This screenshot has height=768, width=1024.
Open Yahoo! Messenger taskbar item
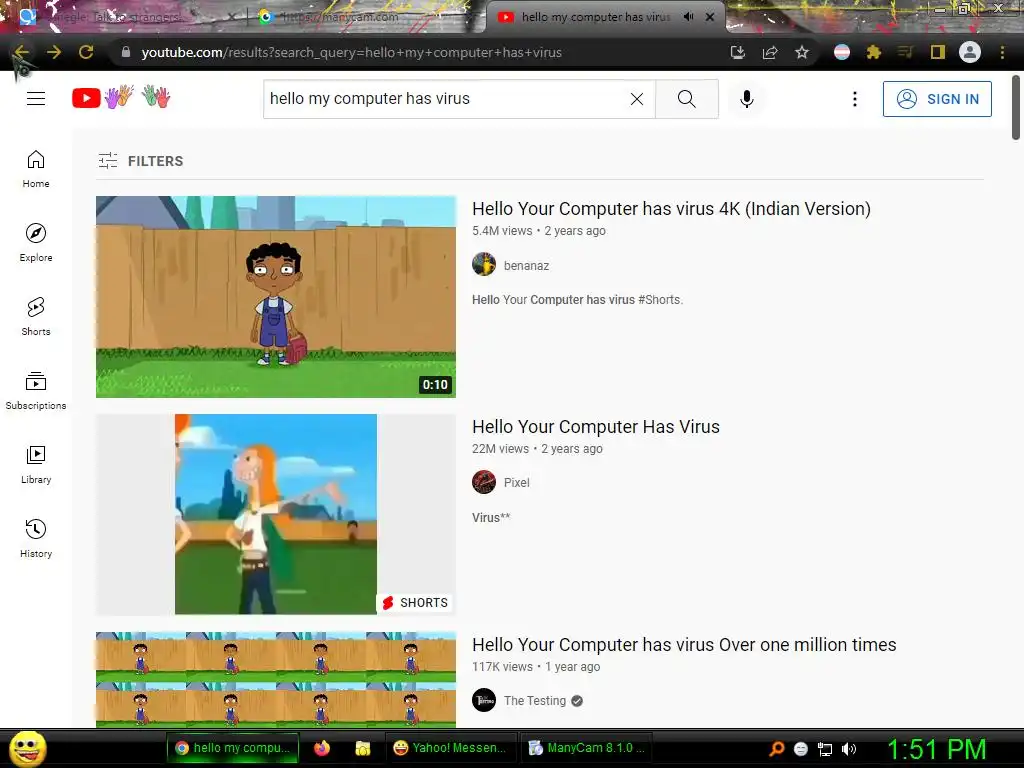click(451, 748)
